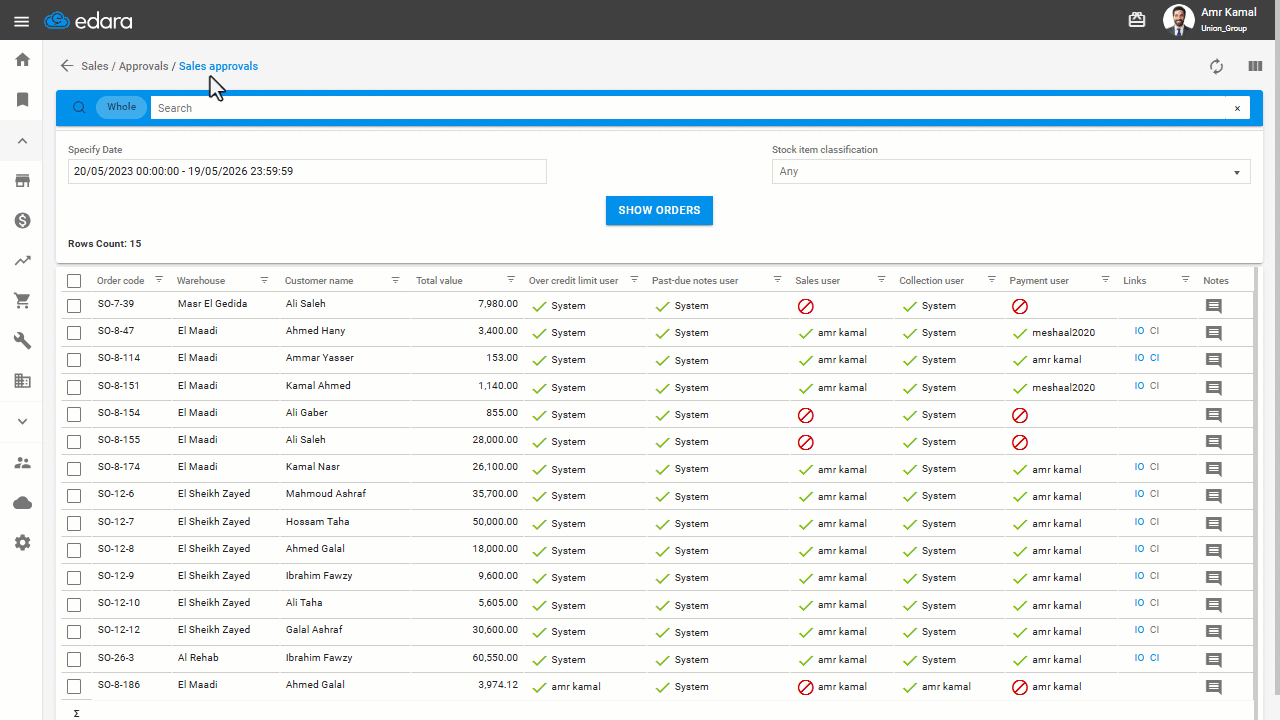The height and width of the screenshot is (720, 1280).
Task: Click the Search input field
Action: [688, 108]
